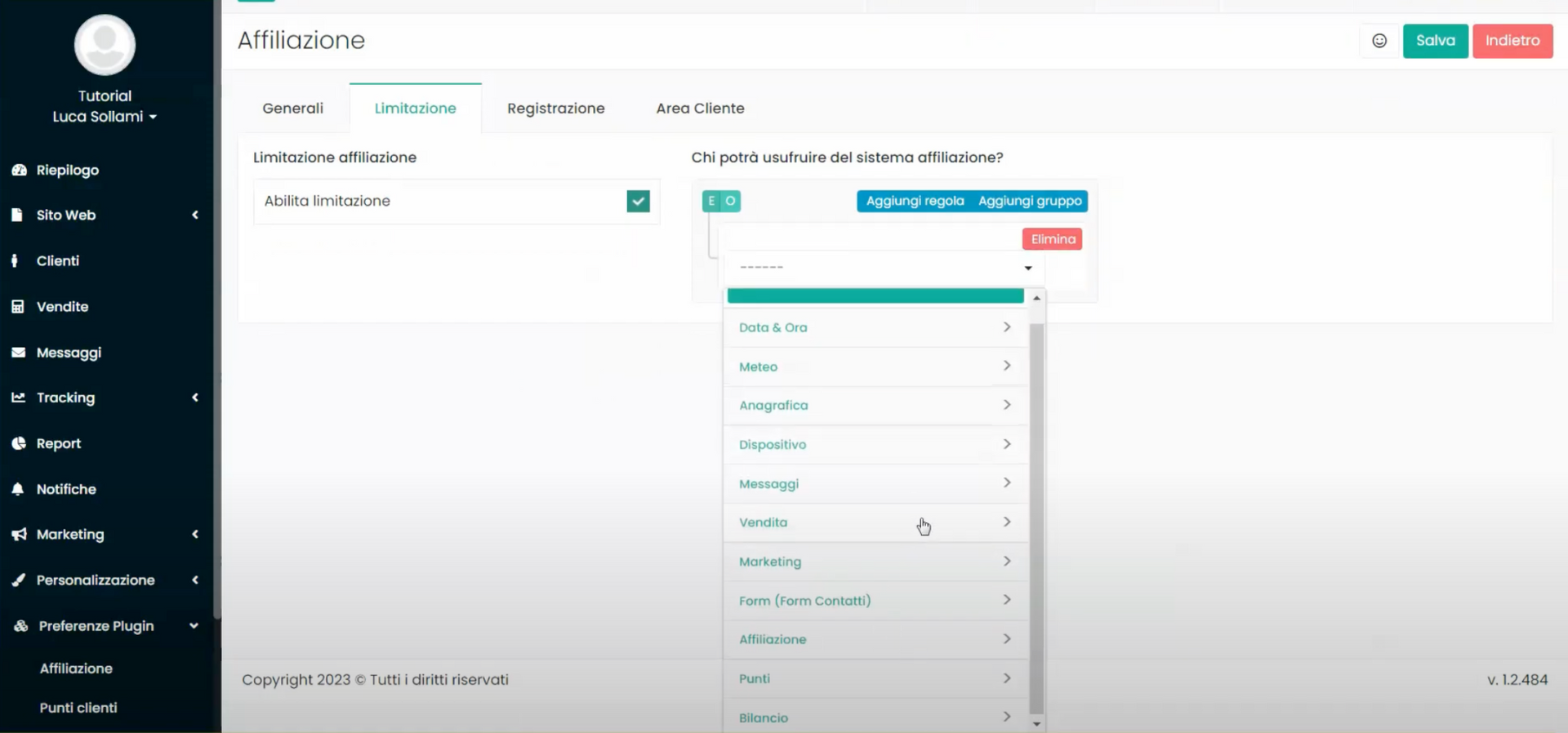Expand the Sito Web sidebar menu arrow
Screen dimensions: 1568x733
[x=195, y=215]
